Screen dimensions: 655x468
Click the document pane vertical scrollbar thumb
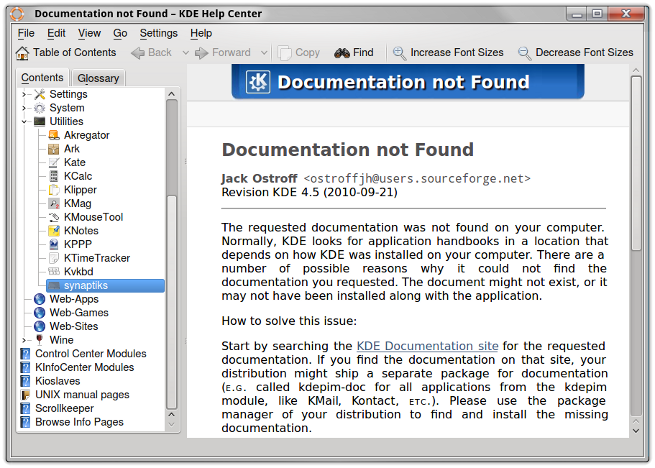tap(636, 164)
